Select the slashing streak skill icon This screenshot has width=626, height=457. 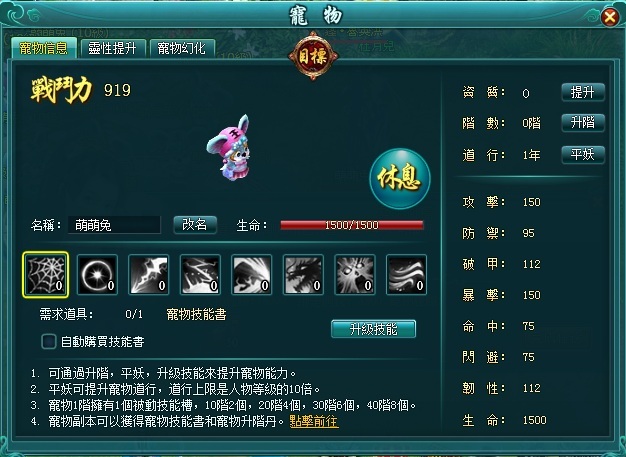click(x=200, y=275)
